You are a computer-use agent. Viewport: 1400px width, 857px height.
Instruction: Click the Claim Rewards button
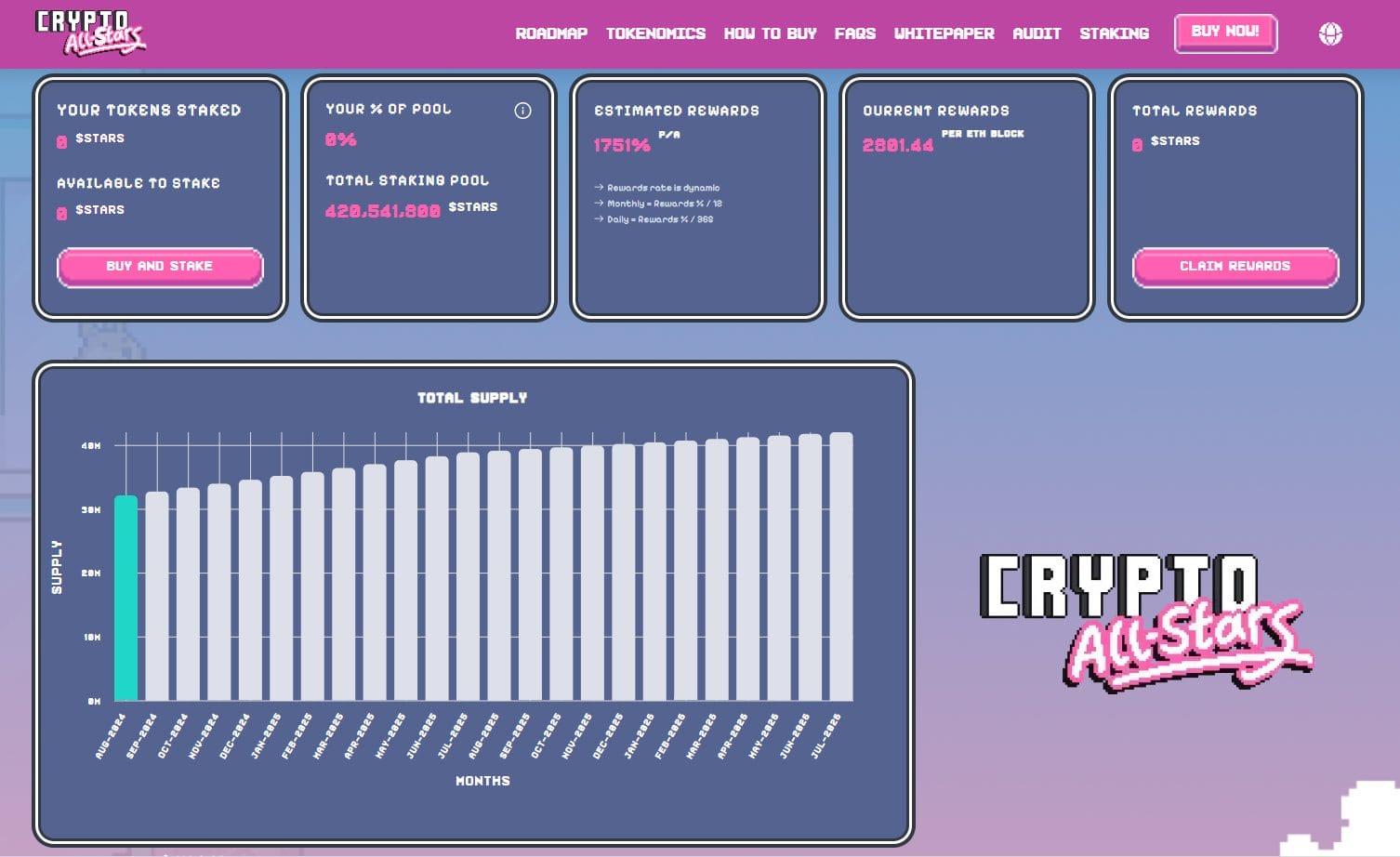coord(1235,267)
